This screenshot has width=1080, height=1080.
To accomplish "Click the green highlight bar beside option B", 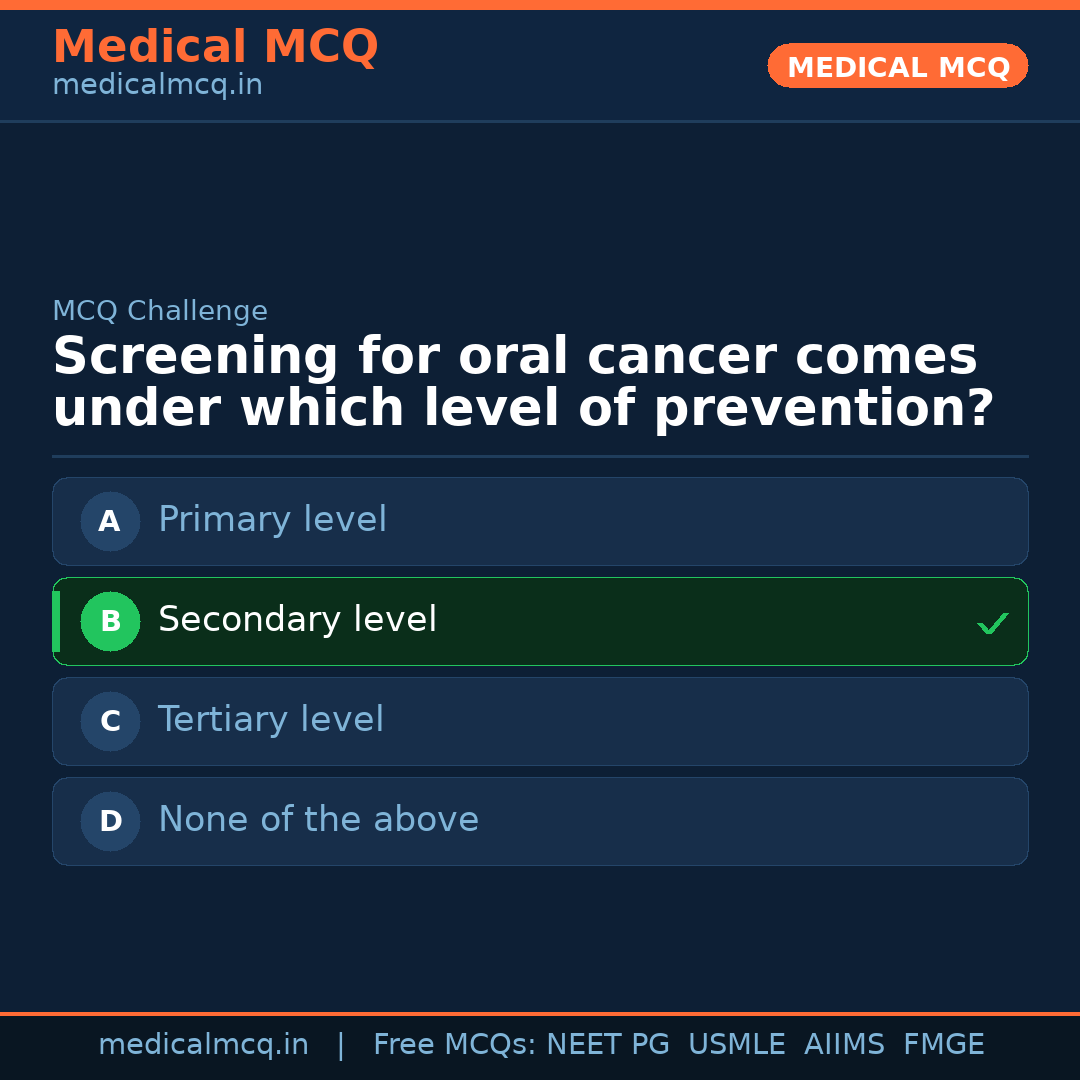I will click(x=55, y=621).
